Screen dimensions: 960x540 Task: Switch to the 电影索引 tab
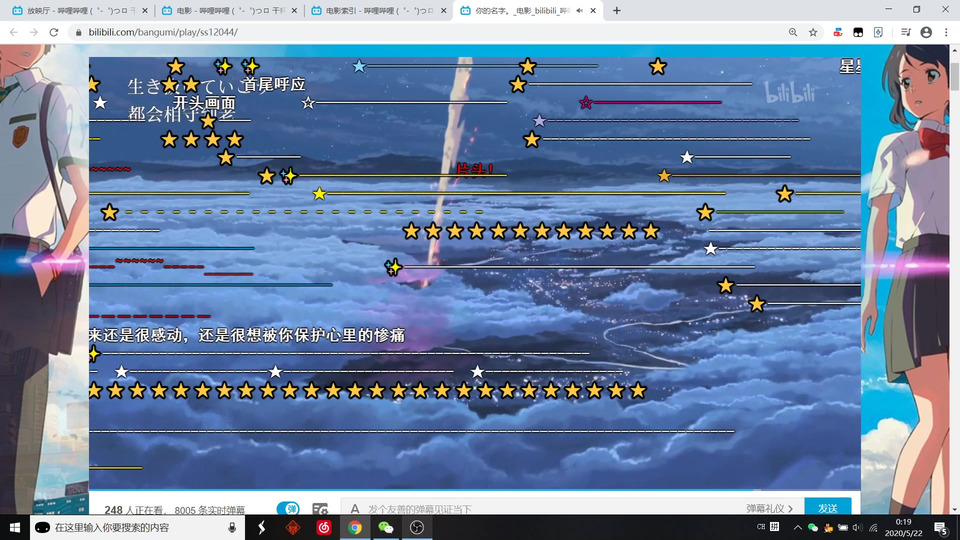377,10
